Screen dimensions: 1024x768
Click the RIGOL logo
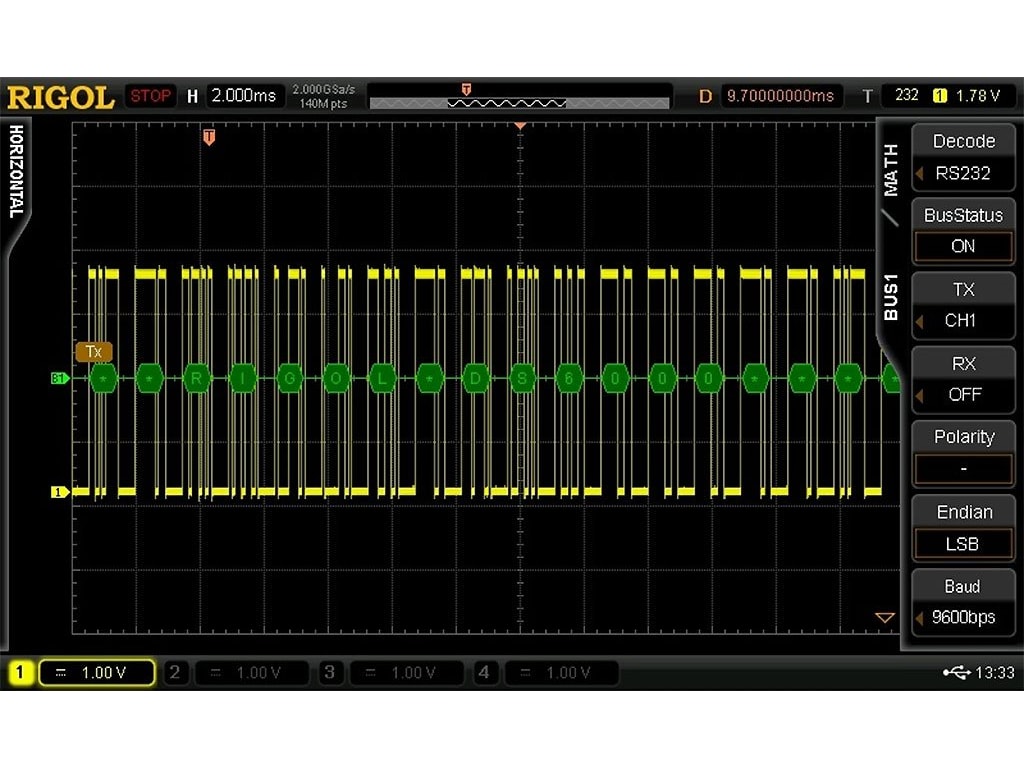pos(60,96)
